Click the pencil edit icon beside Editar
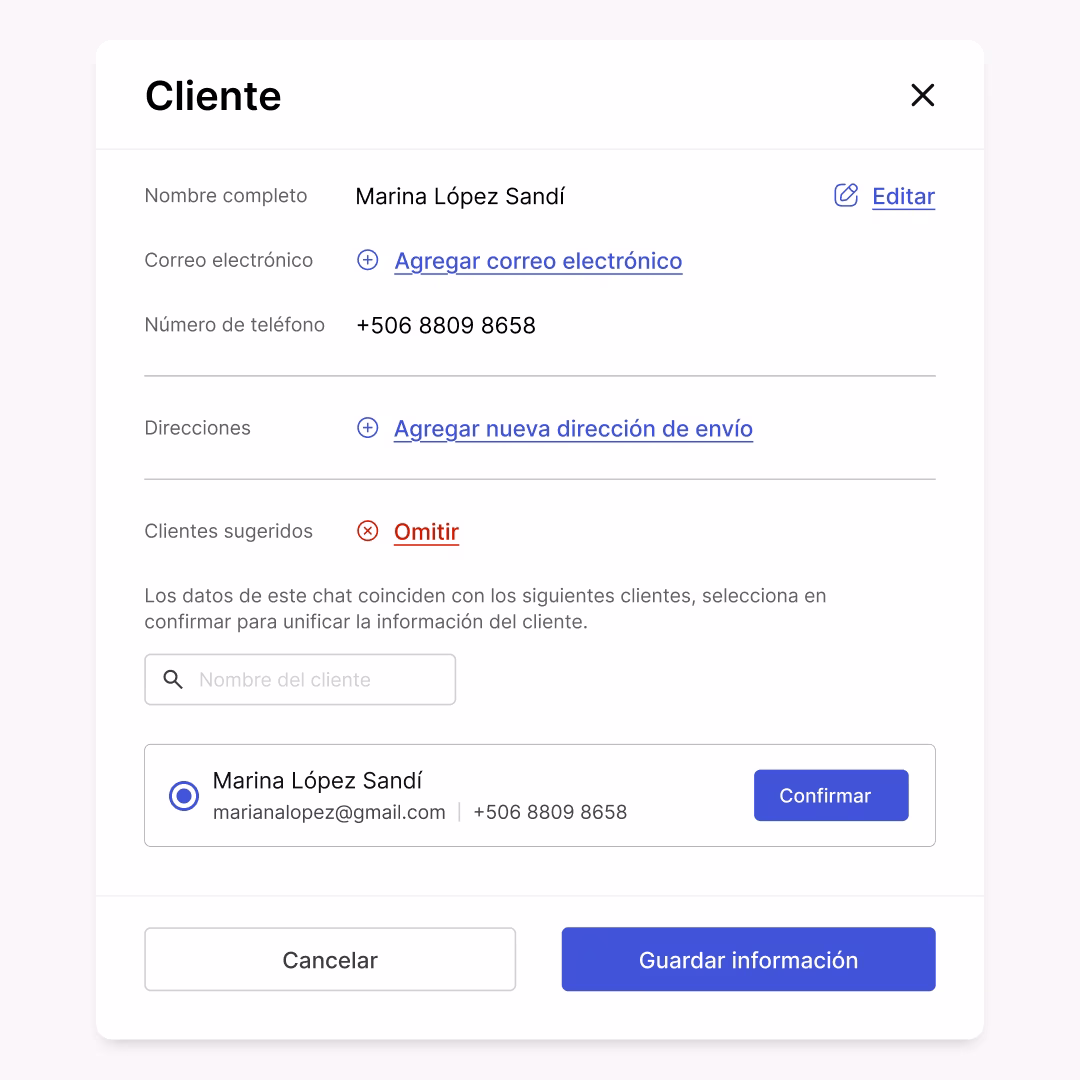Image resolution: width=1080 pixels, height=1080 pixels. click(x=846, y=196)
